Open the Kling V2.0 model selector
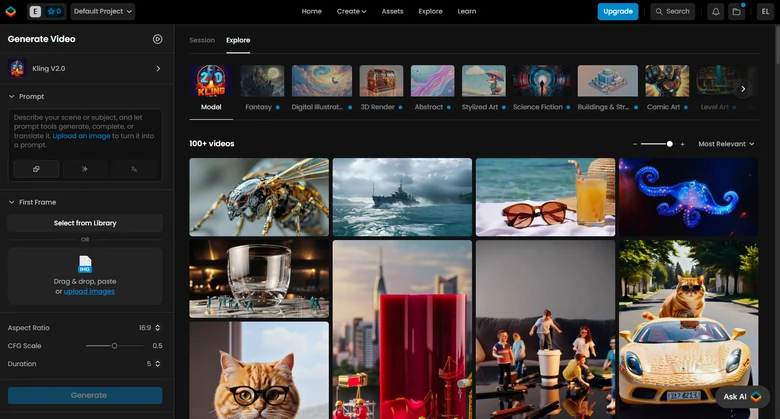Viewport: 780px width, 419px height. (x=86, y=68)
